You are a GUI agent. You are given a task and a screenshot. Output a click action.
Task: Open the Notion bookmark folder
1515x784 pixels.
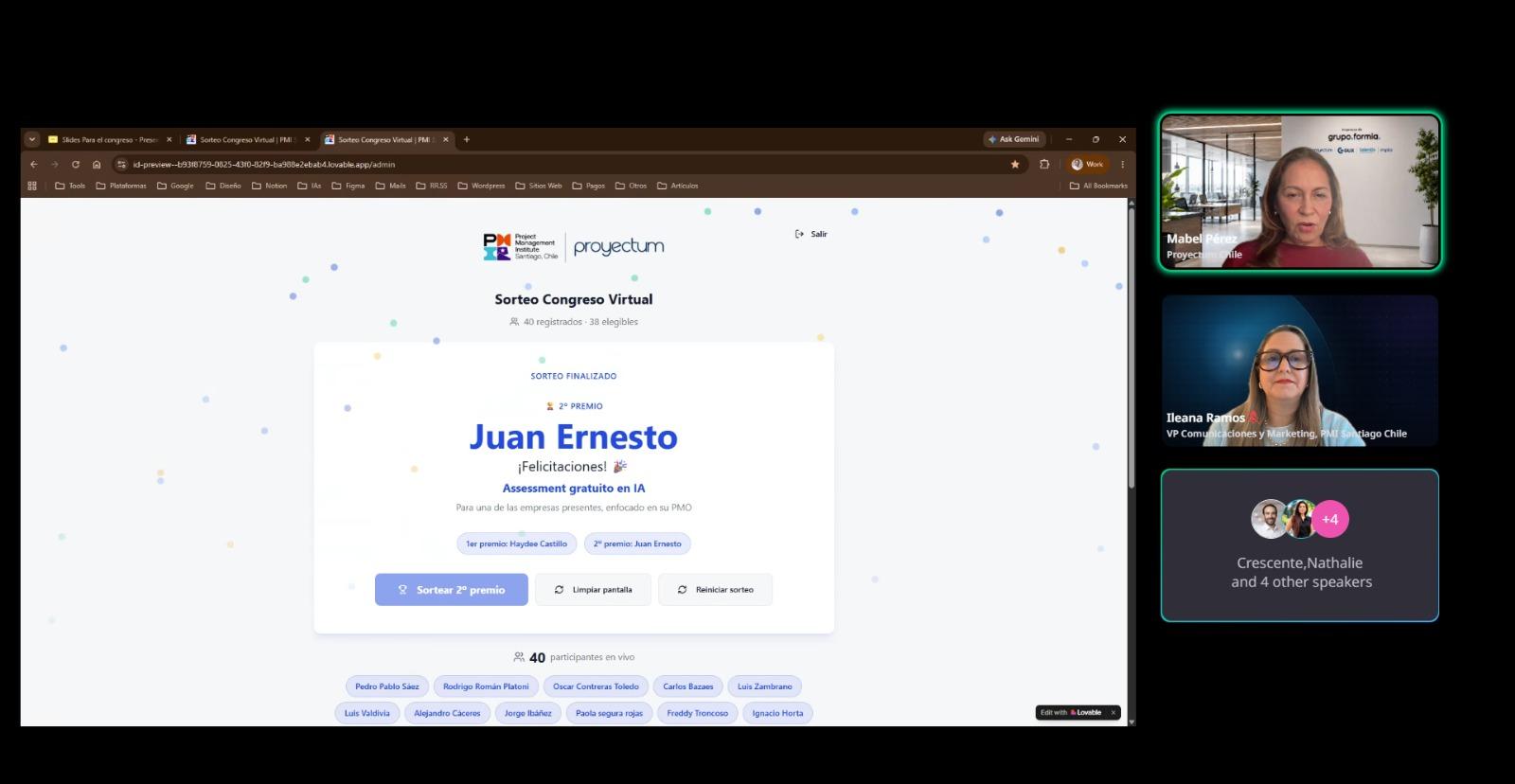[x=269, y=186]
